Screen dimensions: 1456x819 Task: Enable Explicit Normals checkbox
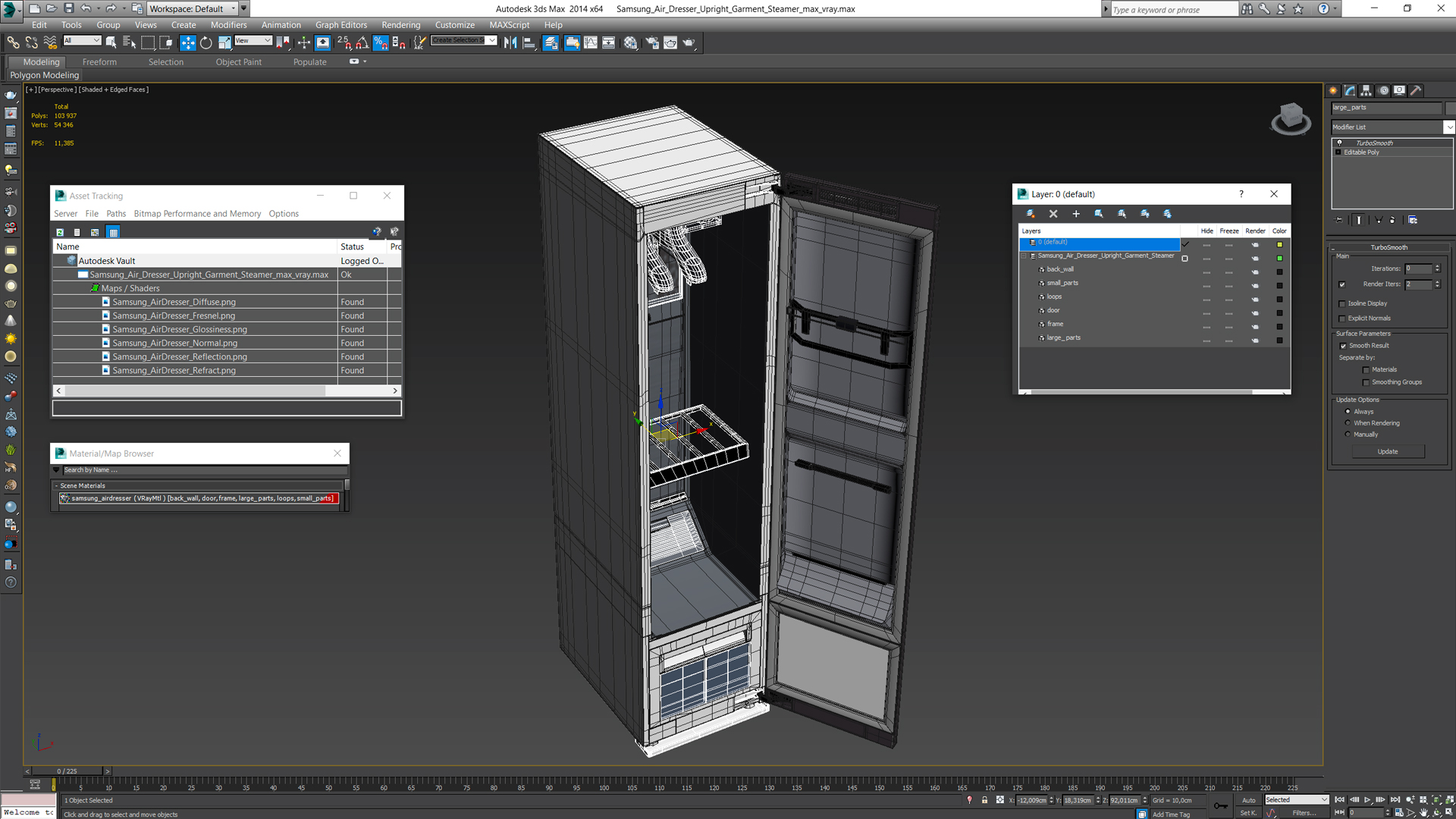1342,318
